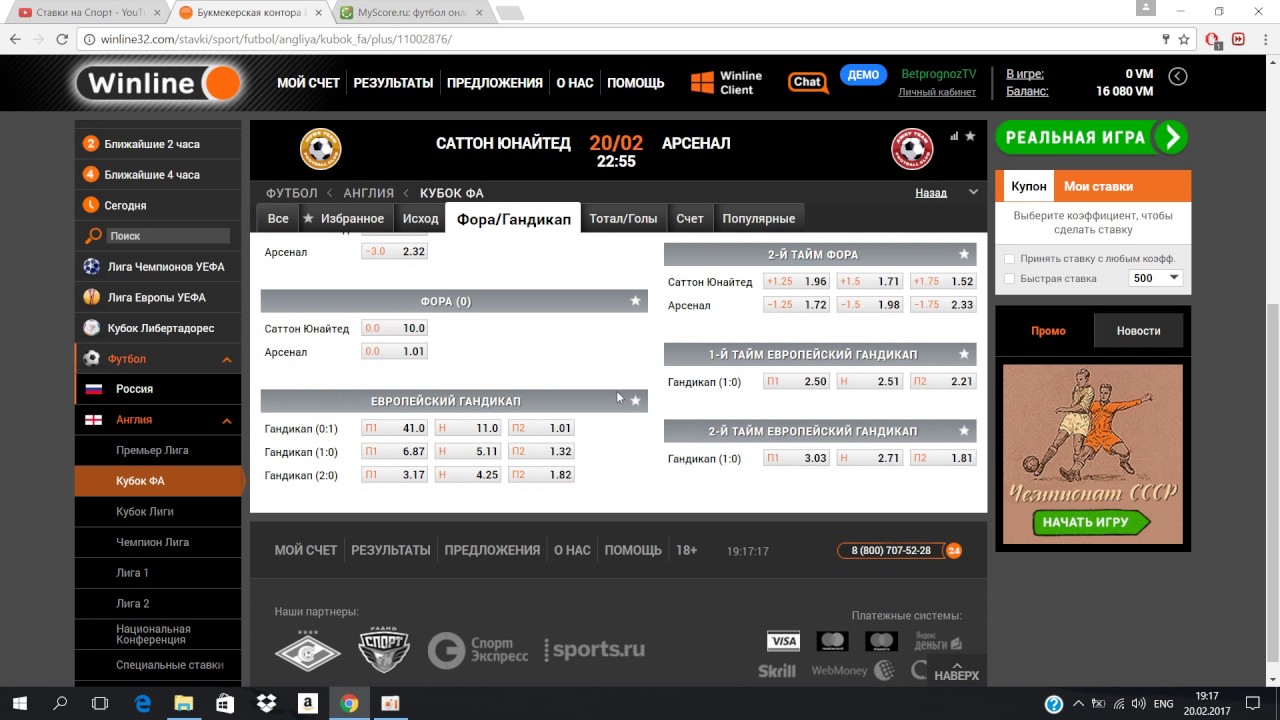Enable the Быстрая ставка checkbox

(x=1009, y=279)
